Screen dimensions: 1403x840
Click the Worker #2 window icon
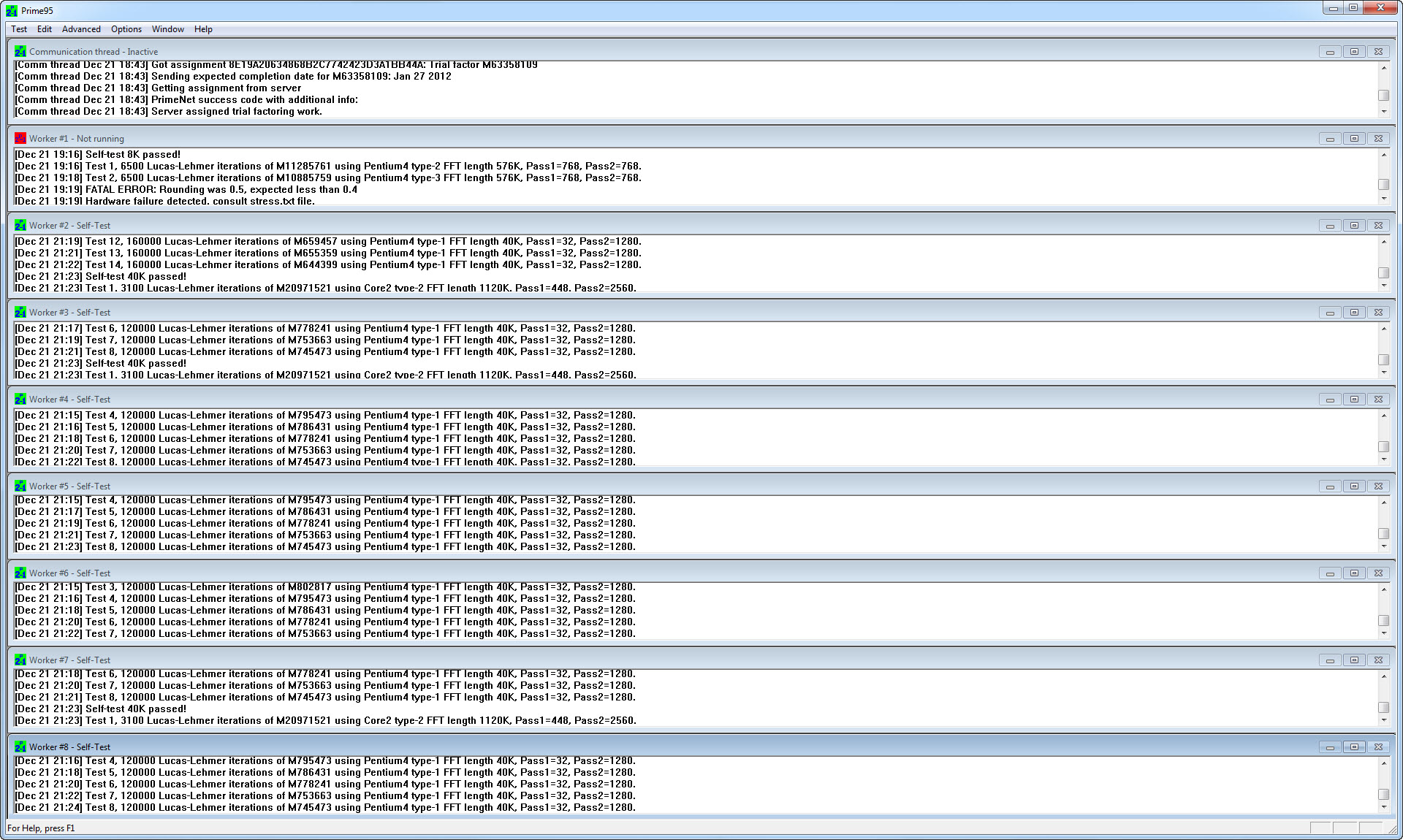(x=20, y=225)
